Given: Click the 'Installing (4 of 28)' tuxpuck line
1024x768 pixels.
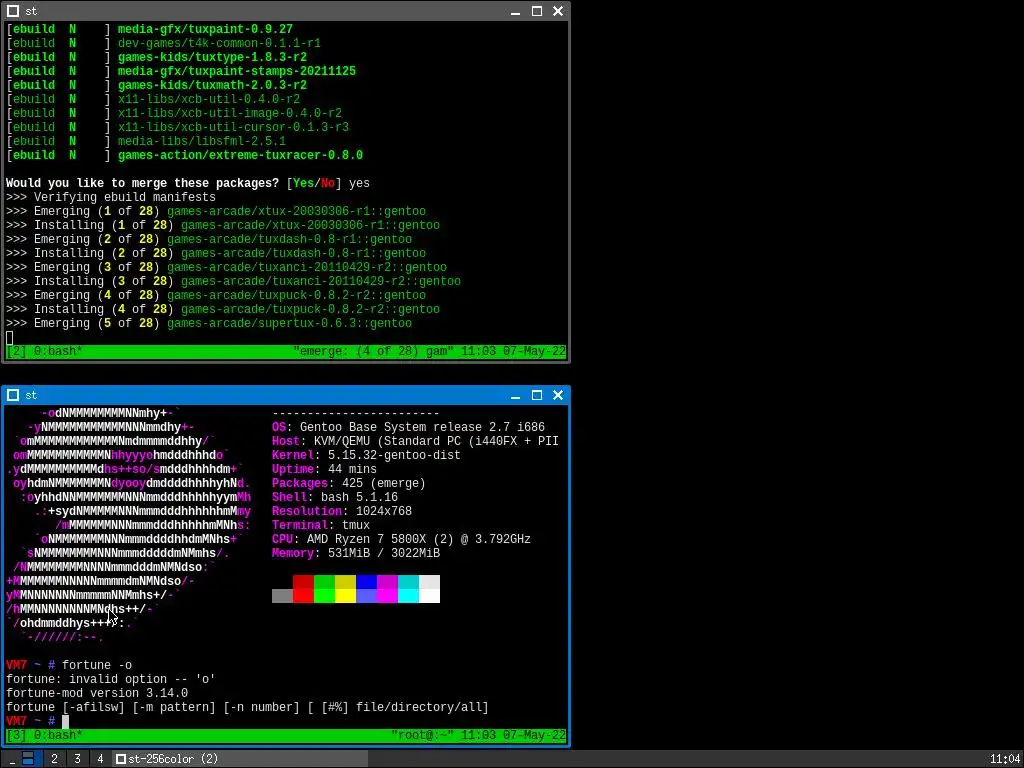Looking at the screenshot, I should point(223,310).
